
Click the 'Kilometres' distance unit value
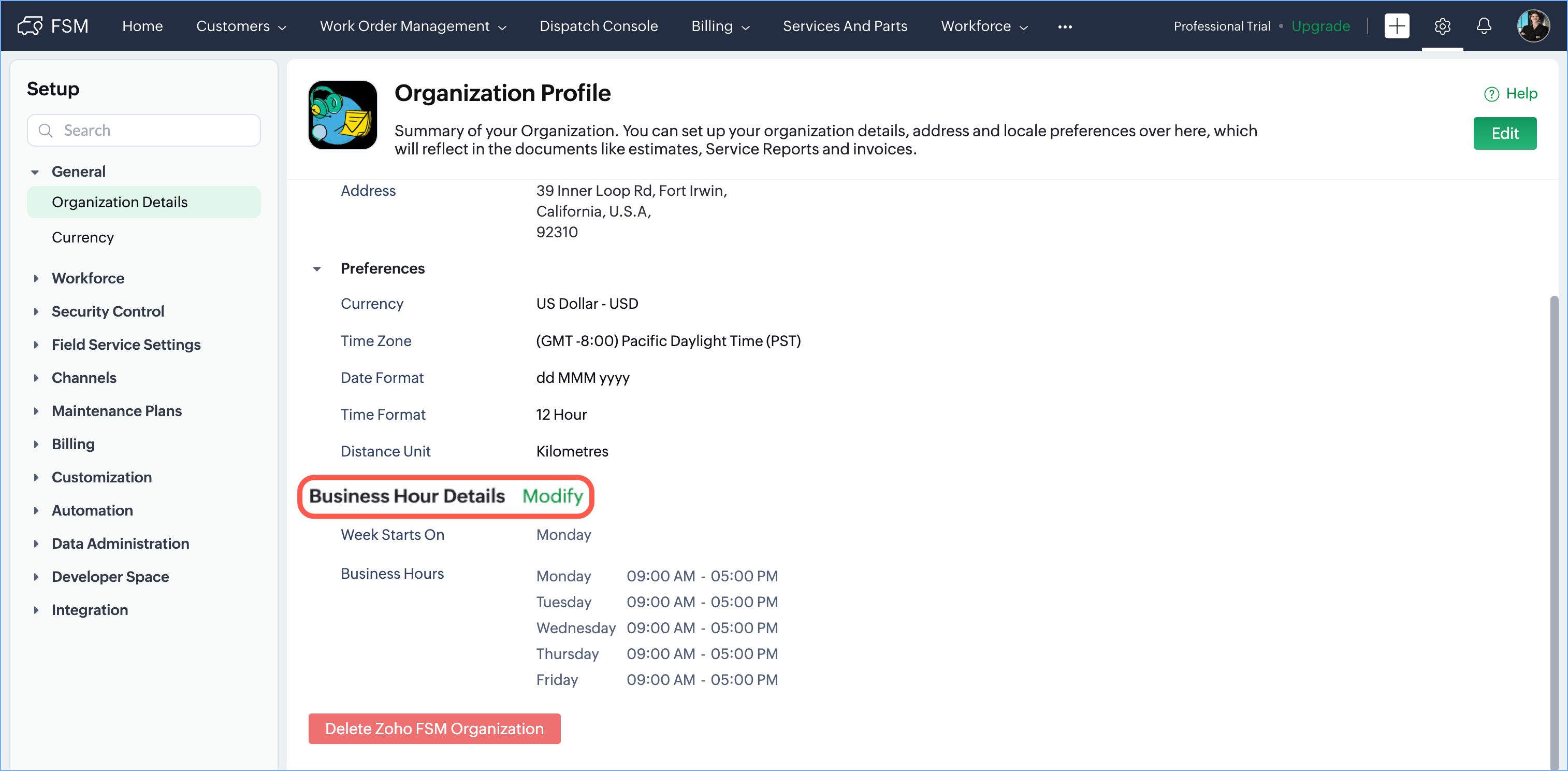[572, 451]
